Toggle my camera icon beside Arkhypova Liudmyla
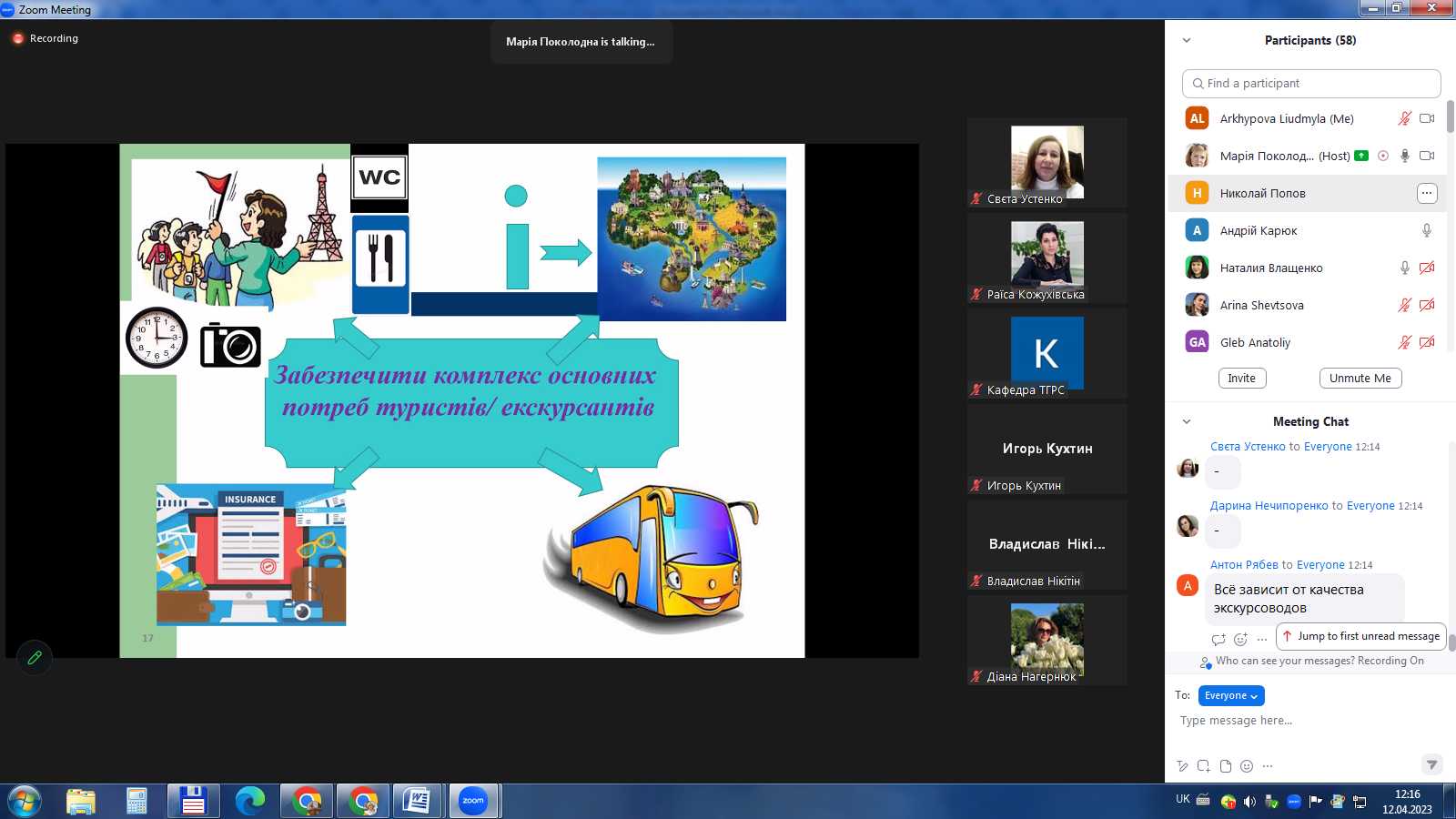This screenshot has width=1456, height=819. pyautogui.click(x=1427, y=119)
